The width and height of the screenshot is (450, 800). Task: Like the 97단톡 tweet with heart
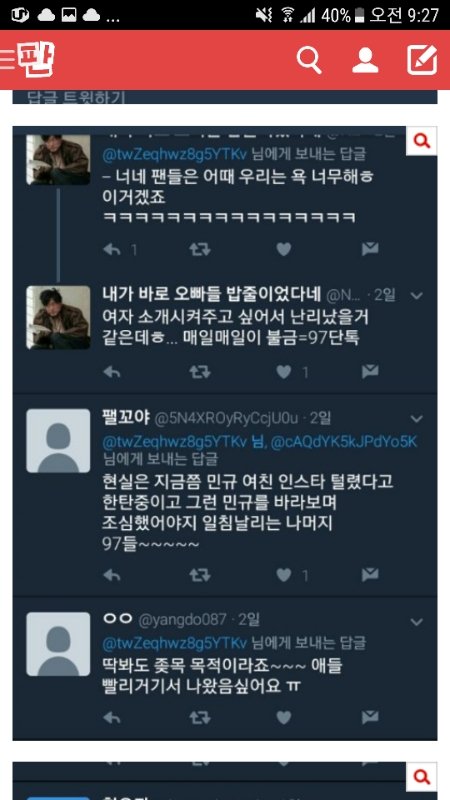[284, 372]
